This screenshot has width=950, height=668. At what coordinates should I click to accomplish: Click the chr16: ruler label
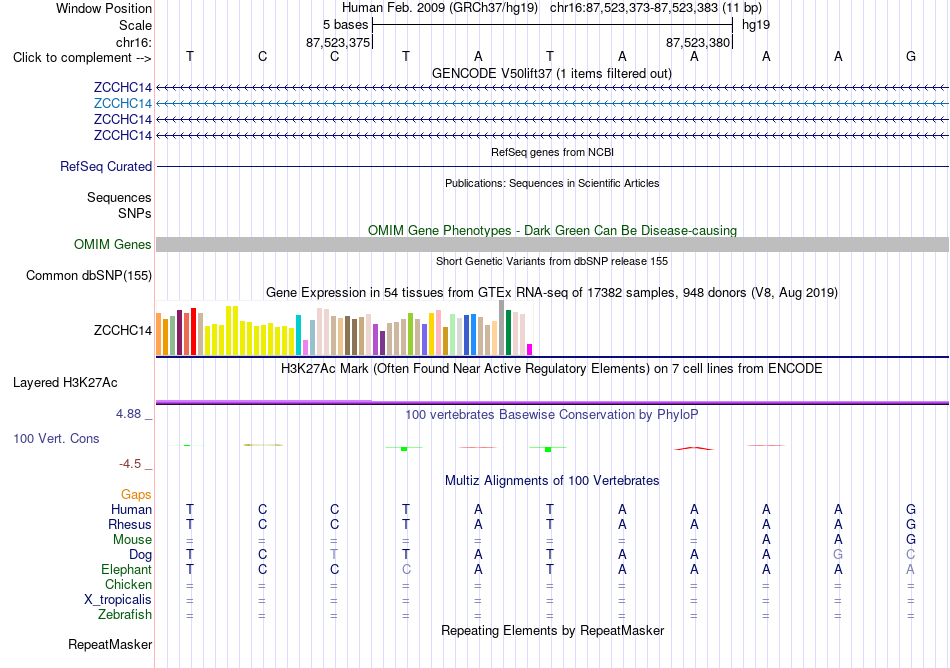(x=134, y=42)
